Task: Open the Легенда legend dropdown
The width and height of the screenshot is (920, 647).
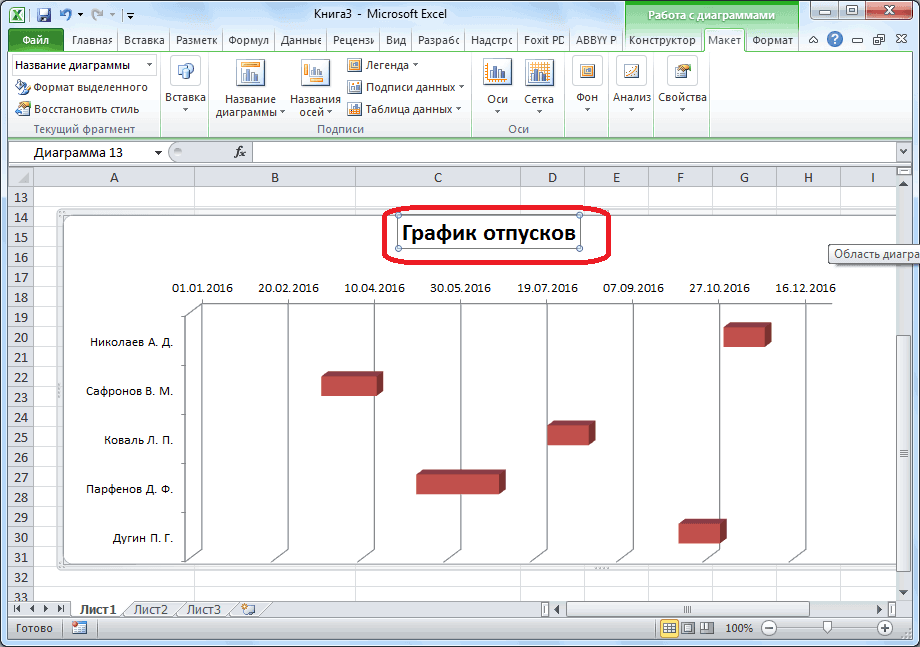Action: click(x=385, y=65)
